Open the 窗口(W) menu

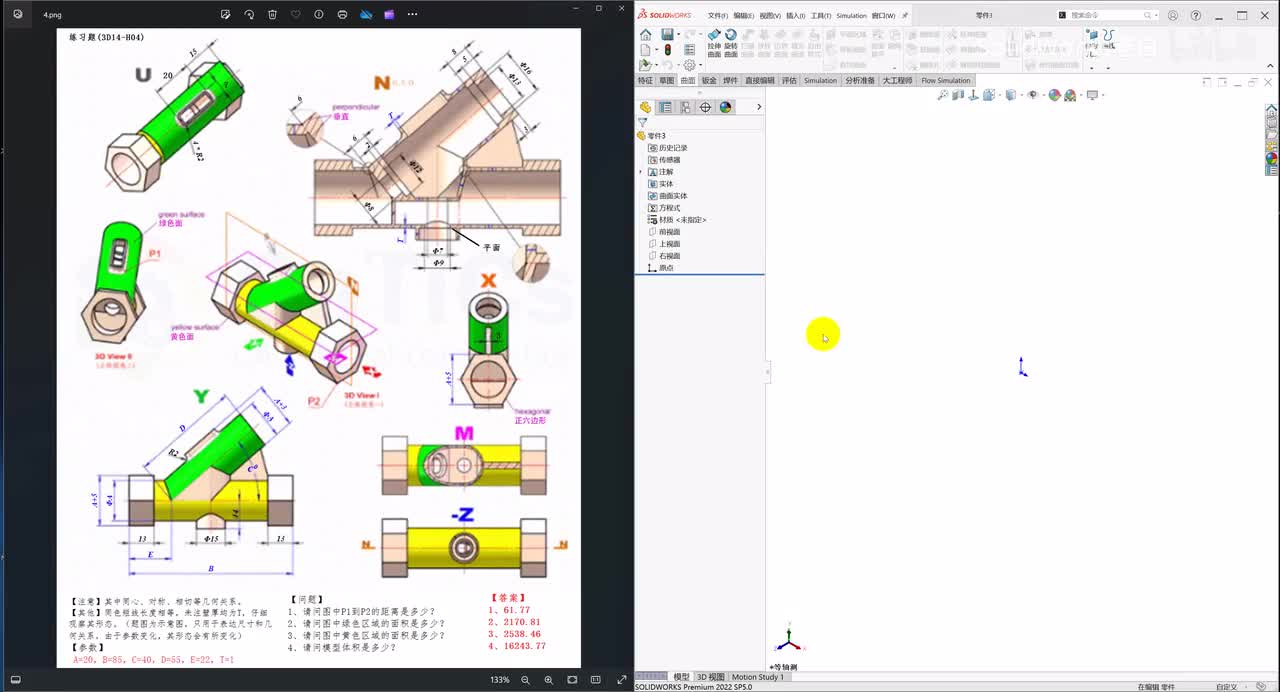pos(884,15)
